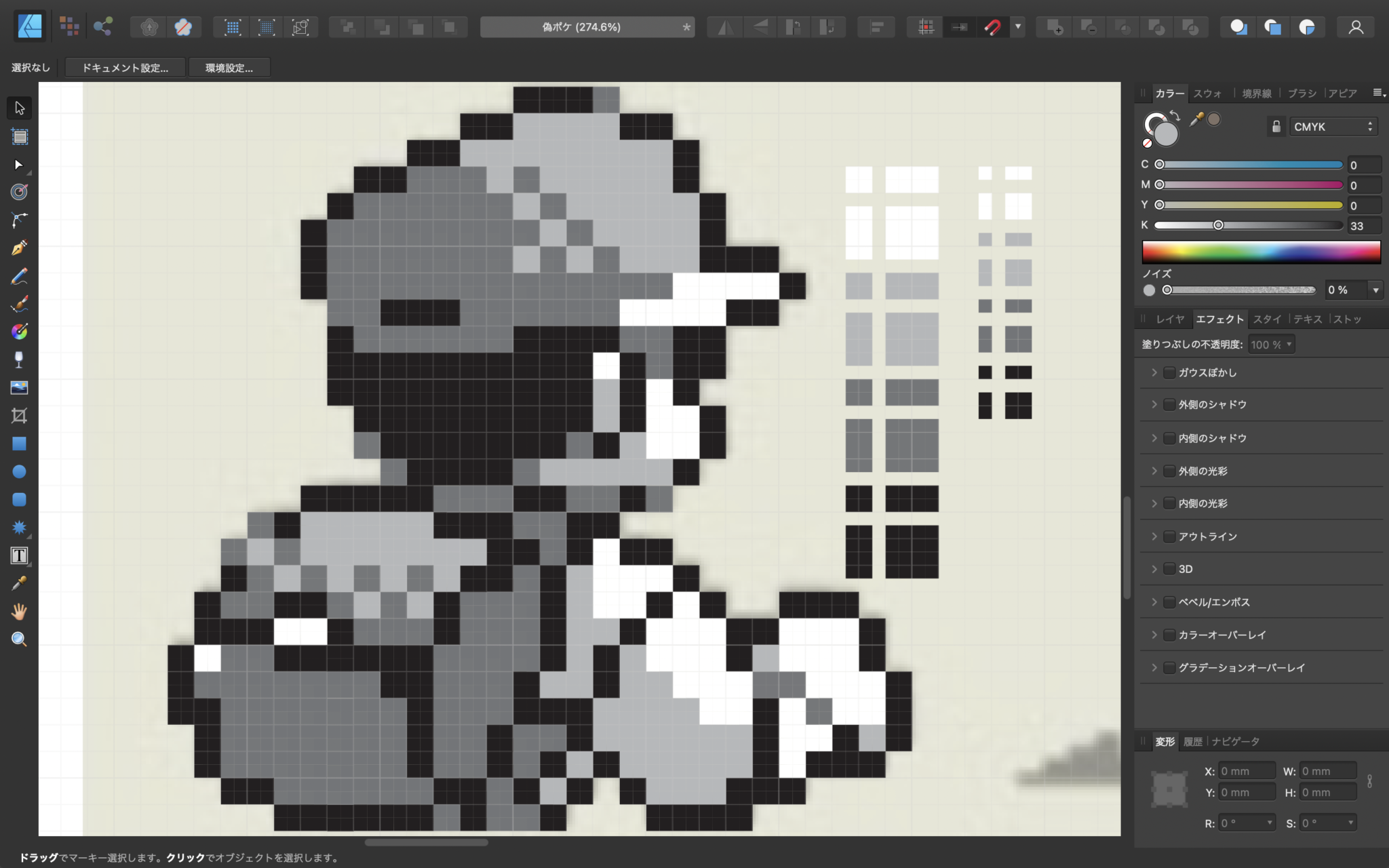Select the Rectangle shape tool
Viewport: 1389px width, 868px height.
[x=19, y=443]
